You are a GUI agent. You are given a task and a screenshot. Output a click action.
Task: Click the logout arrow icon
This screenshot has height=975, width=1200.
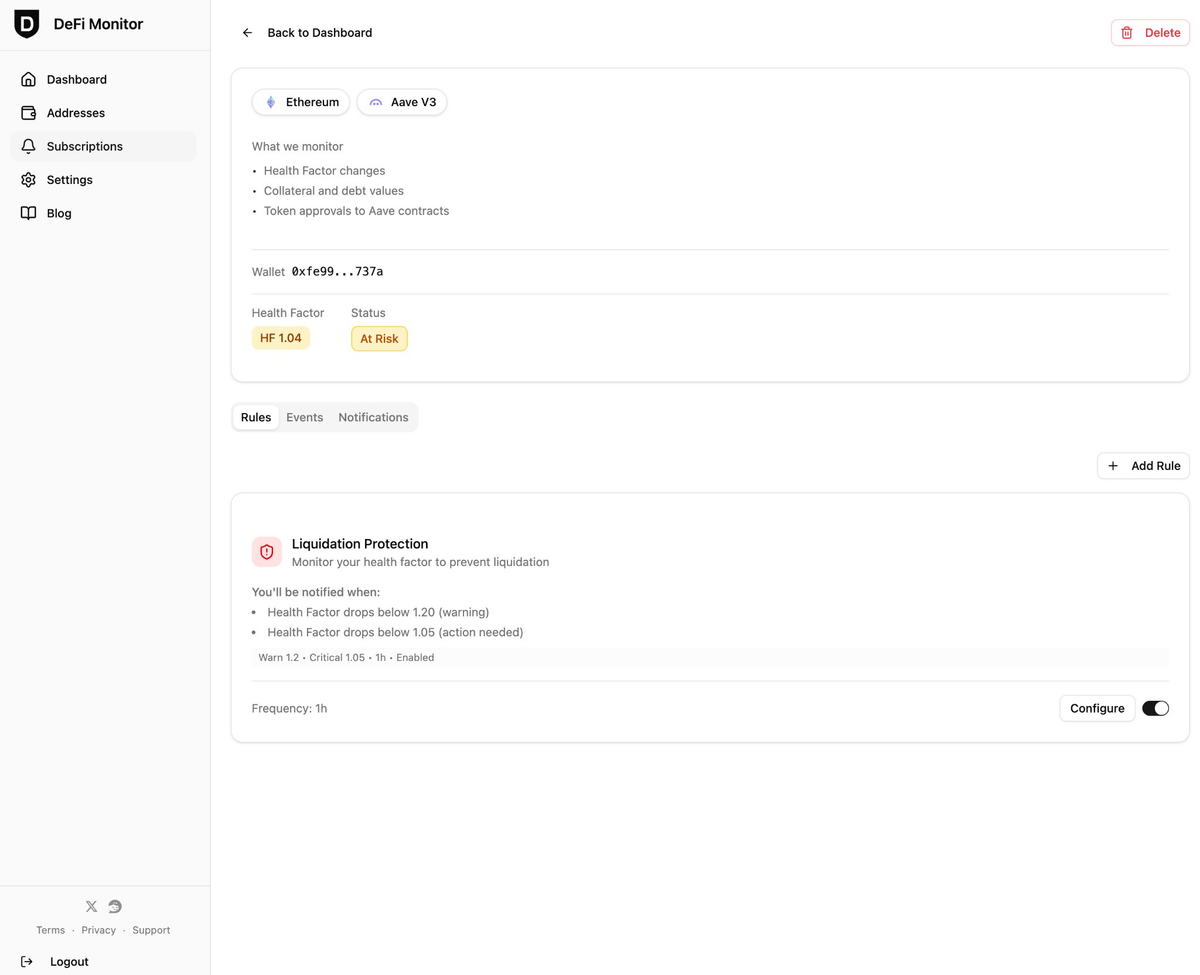26,961
